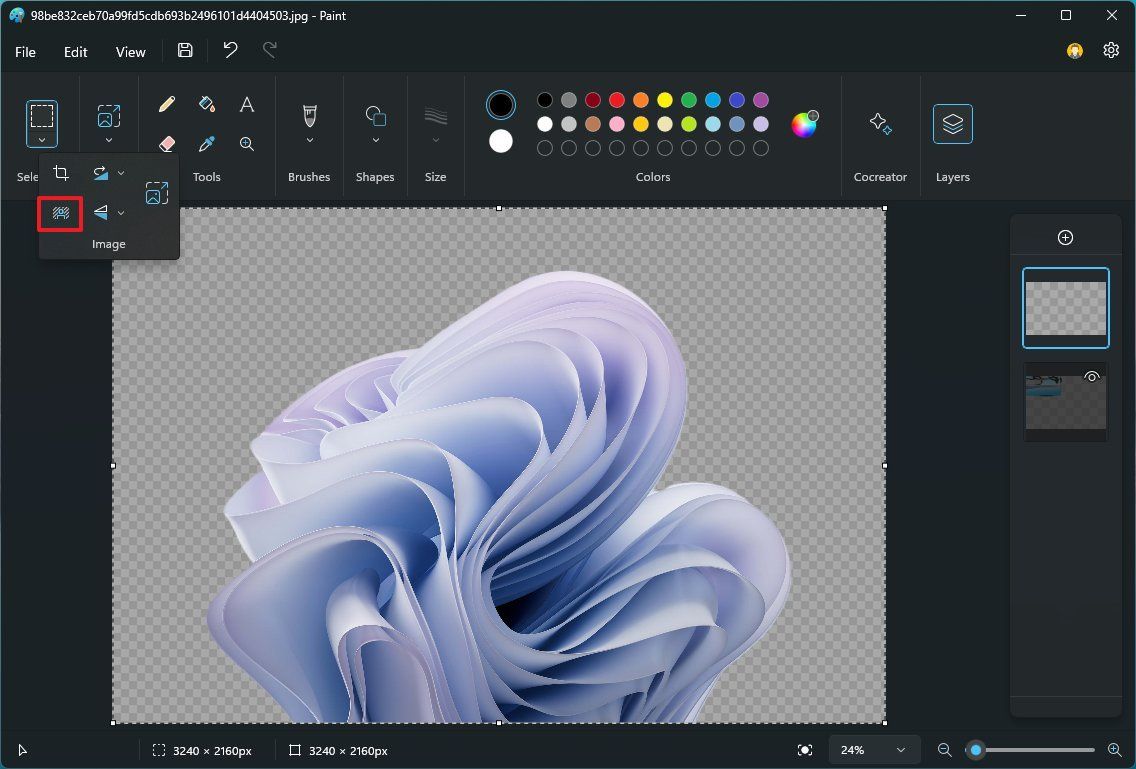The image size is (1136, 769).
Task: Select the Text tool
Action: pos(246,103)
